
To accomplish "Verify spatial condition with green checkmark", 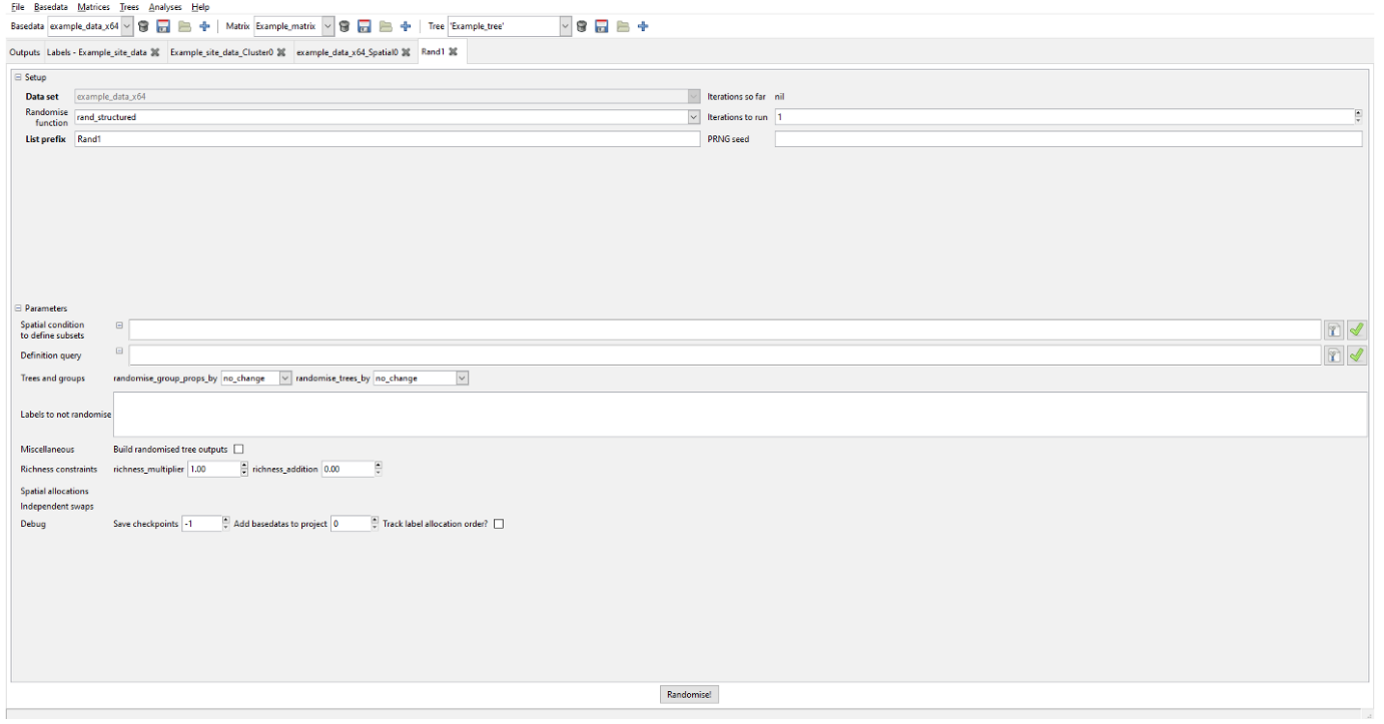I will (1356, 330).
